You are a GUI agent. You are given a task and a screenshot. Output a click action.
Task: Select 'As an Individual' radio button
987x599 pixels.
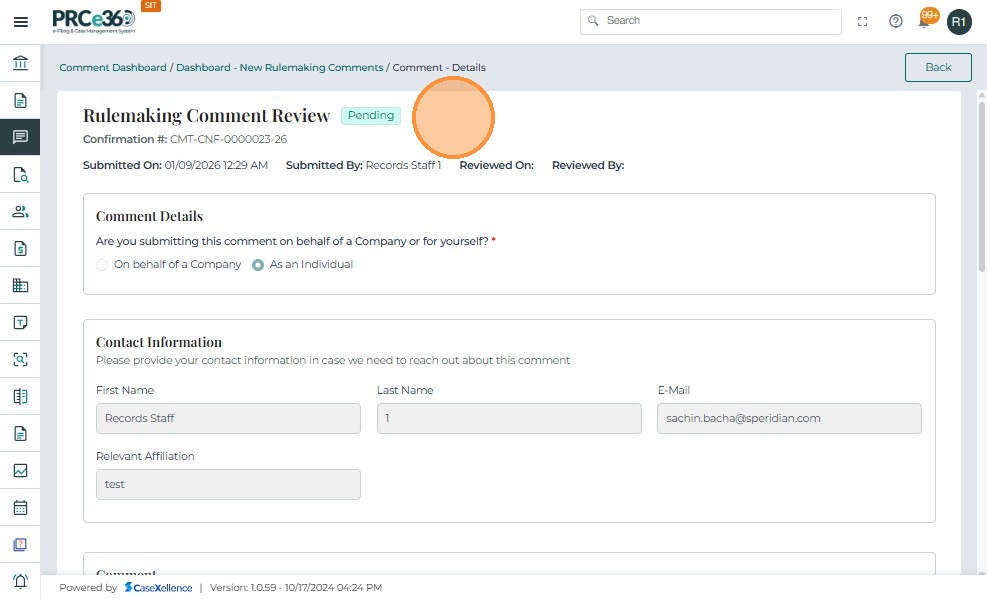point(258,265)
